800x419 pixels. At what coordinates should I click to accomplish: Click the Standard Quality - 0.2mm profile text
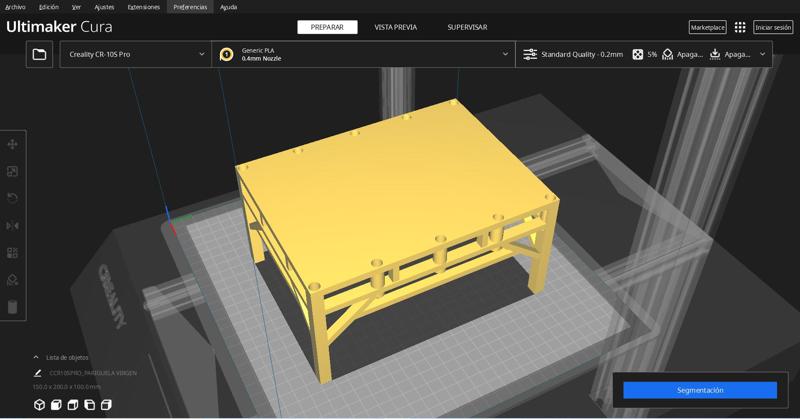pos(582,54)
